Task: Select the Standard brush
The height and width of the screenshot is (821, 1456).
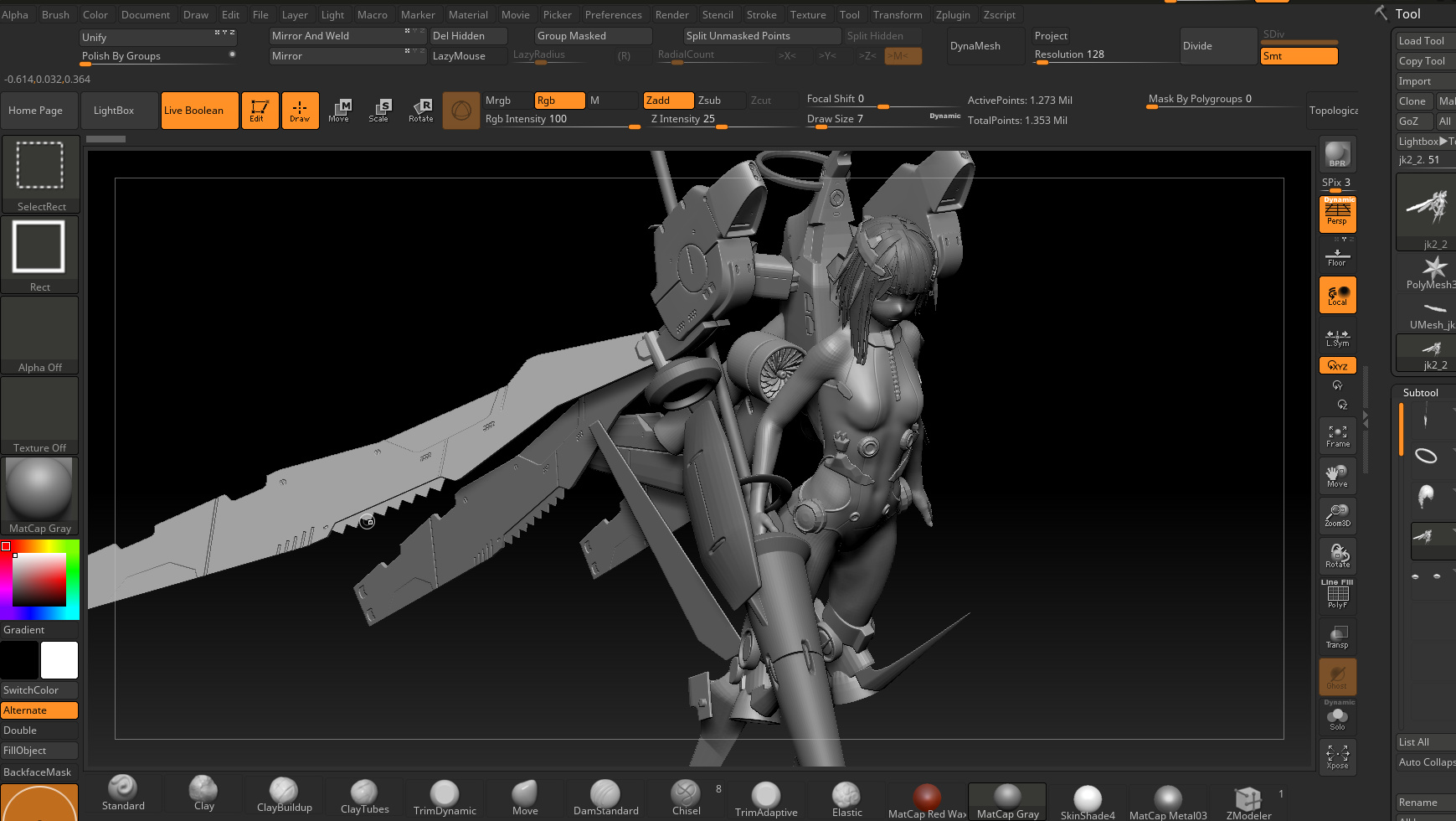Action: pos(123,794)
